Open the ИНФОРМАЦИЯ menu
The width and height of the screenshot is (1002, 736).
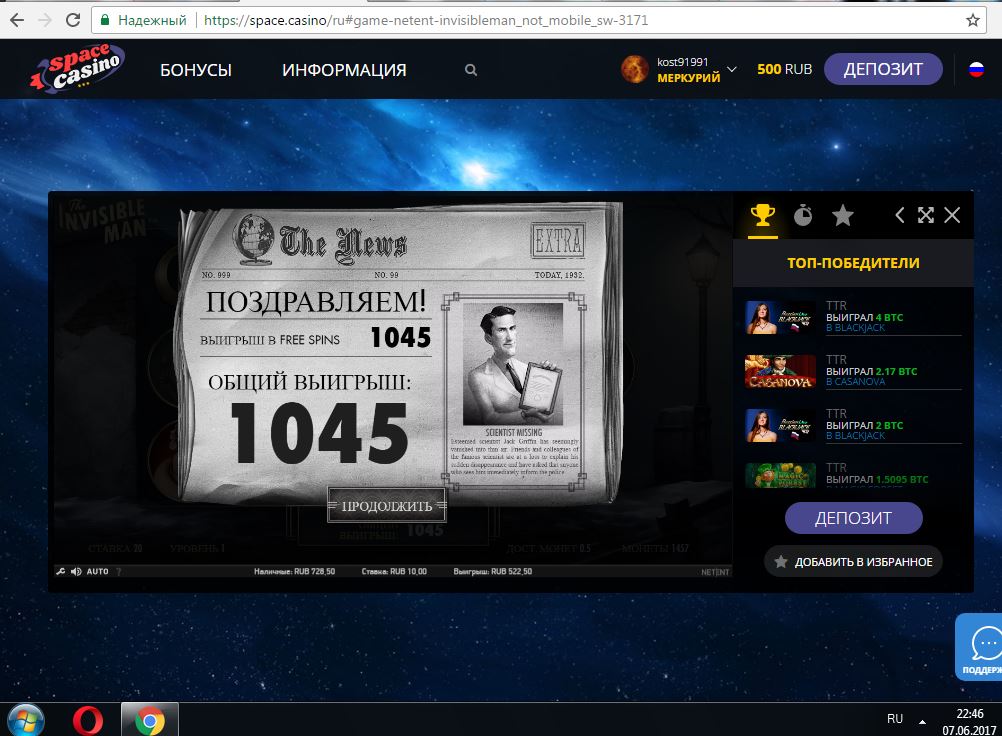click(x=344, y=70)
